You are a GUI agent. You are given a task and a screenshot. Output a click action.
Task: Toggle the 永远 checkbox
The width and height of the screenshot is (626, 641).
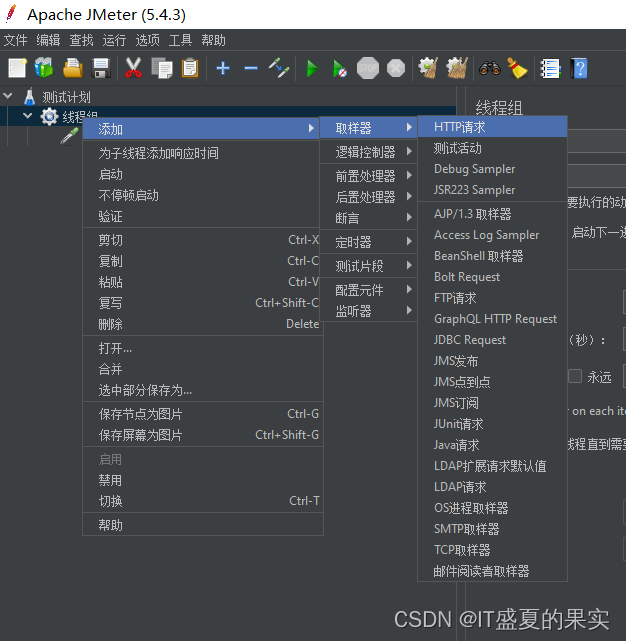coord(575,376)
